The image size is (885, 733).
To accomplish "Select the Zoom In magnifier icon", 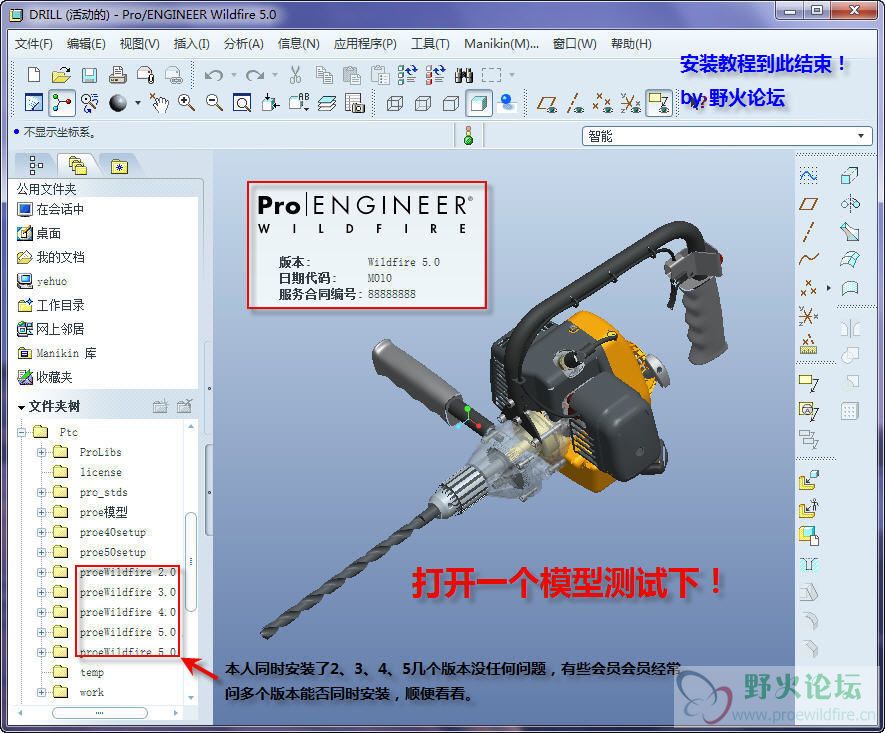I will (186, 103).
